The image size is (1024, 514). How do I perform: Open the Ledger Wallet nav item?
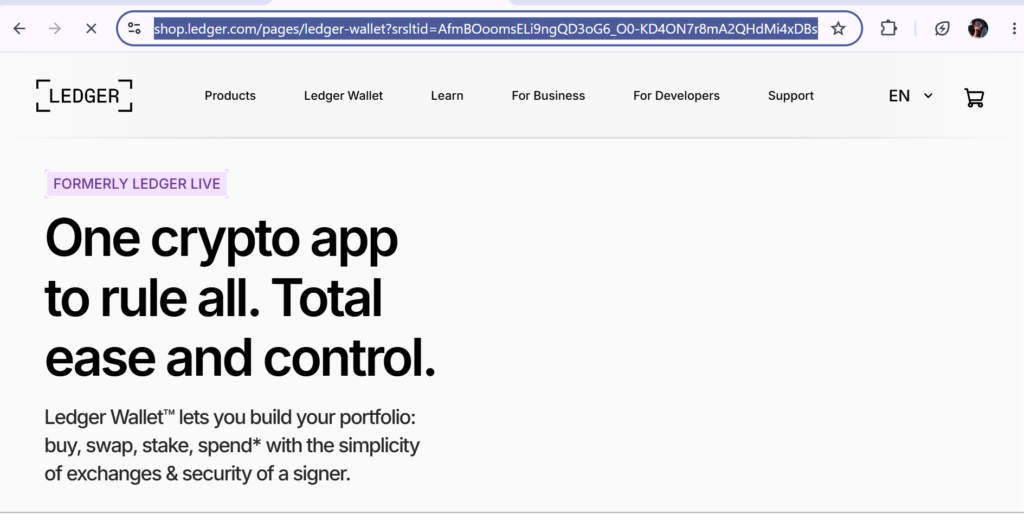tap(344, 96)
